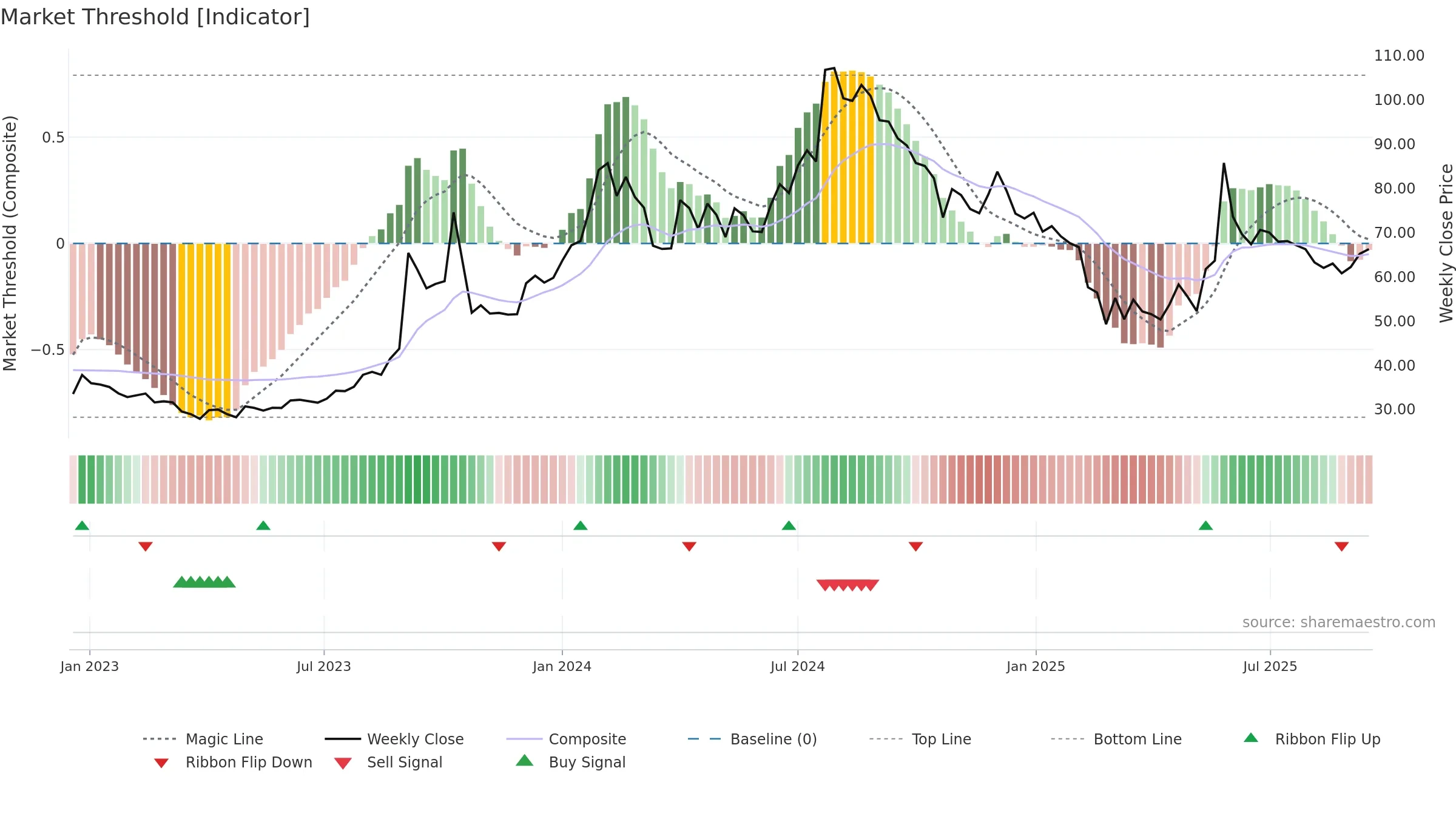1456x819 pixels.
Task: Toggle the Ribbon Flip Up legend entry
Action: click(x=1312, y=739)
